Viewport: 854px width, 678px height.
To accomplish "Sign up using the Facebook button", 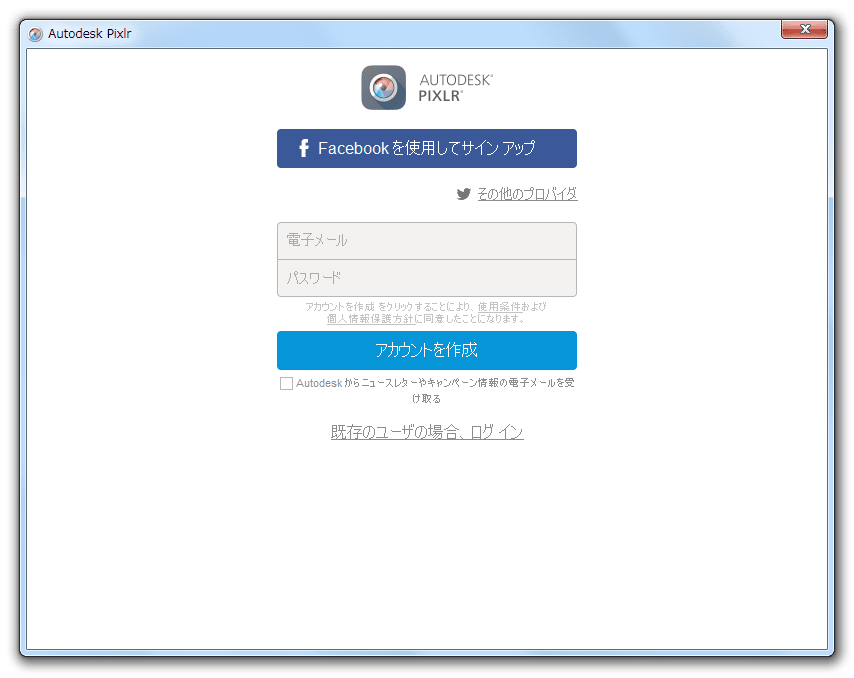I will click(426, 148).
